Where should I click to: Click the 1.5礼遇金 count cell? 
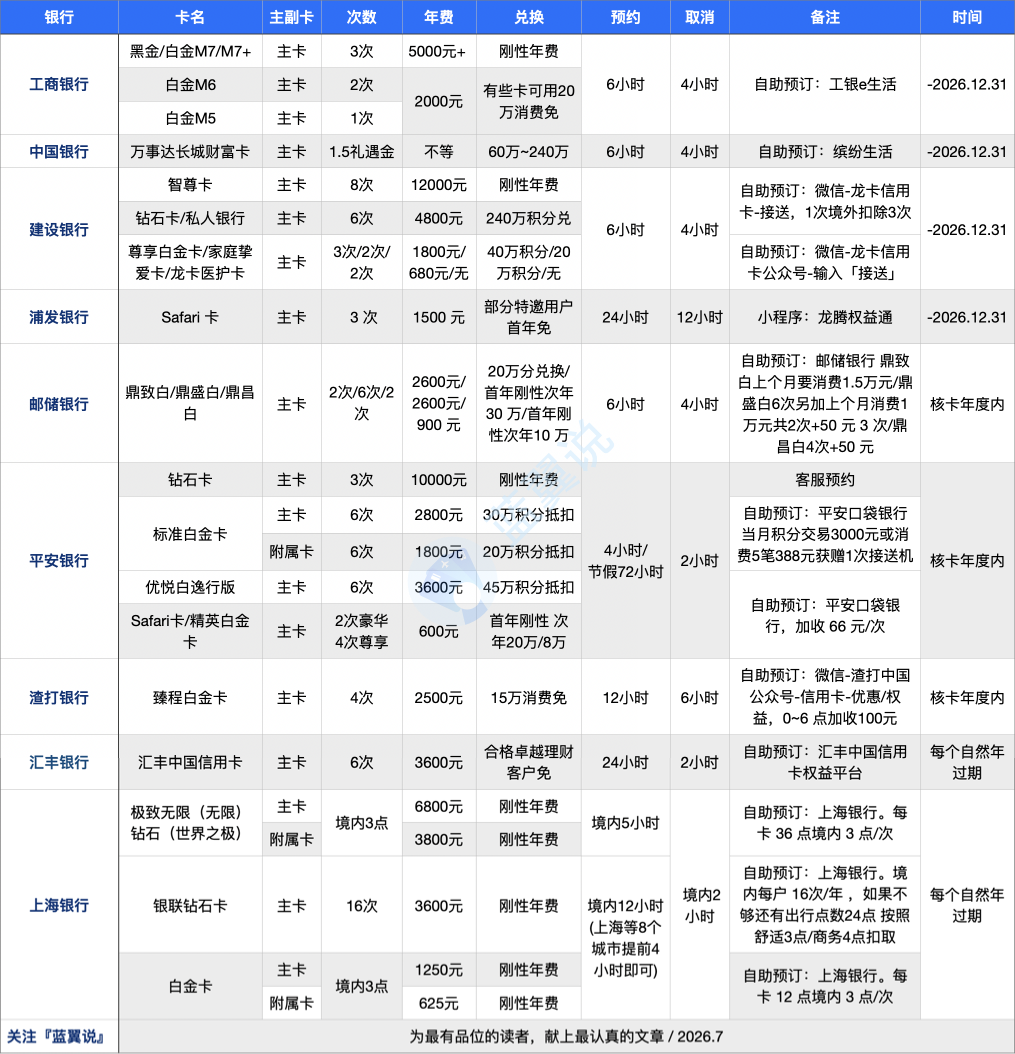point(362,152)
